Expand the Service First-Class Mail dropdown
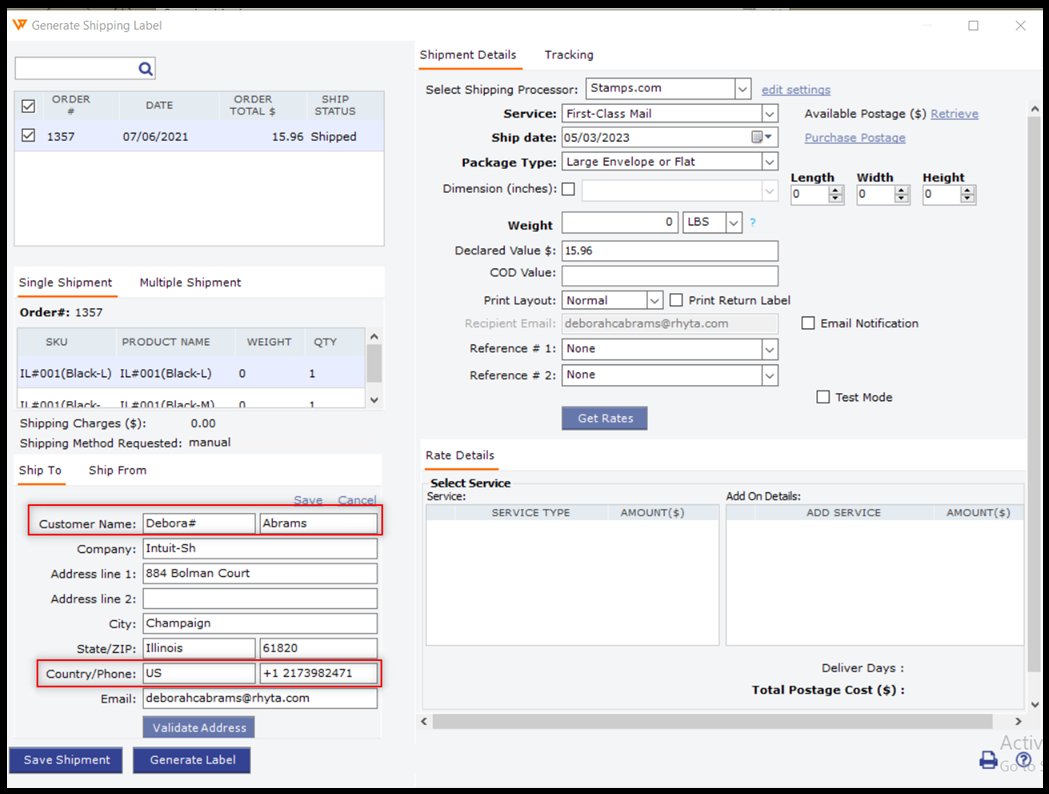This screenshot has height=794, width=1049. tap(768, 114)
